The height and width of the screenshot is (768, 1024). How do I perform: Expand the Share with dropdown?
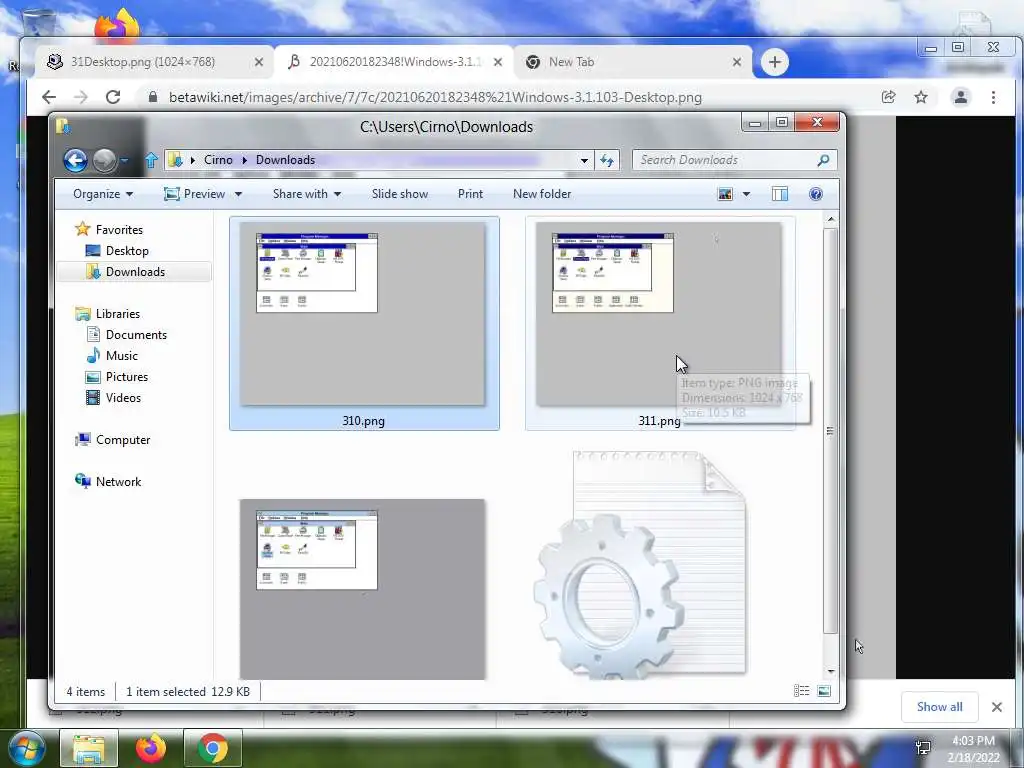[x=307, y=194]
